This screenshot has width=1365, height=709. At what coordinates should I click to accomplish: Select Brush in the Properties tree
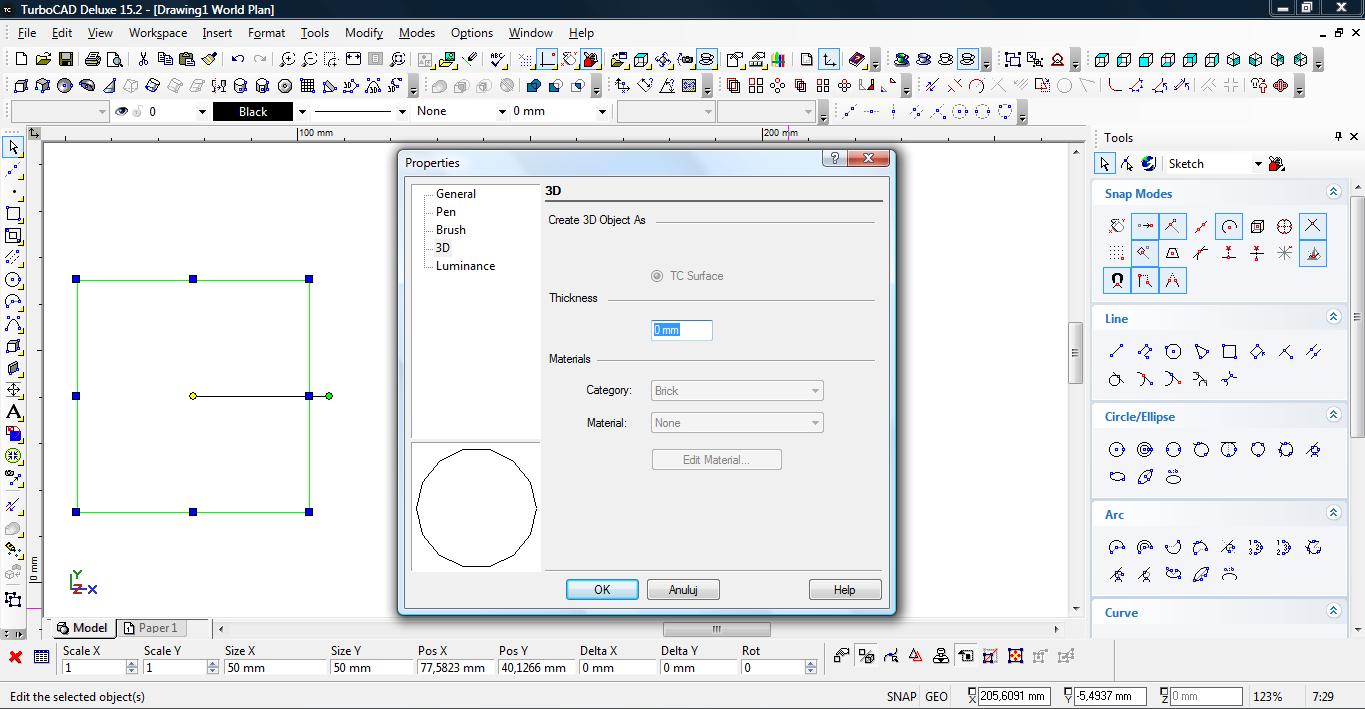[450, 230]
